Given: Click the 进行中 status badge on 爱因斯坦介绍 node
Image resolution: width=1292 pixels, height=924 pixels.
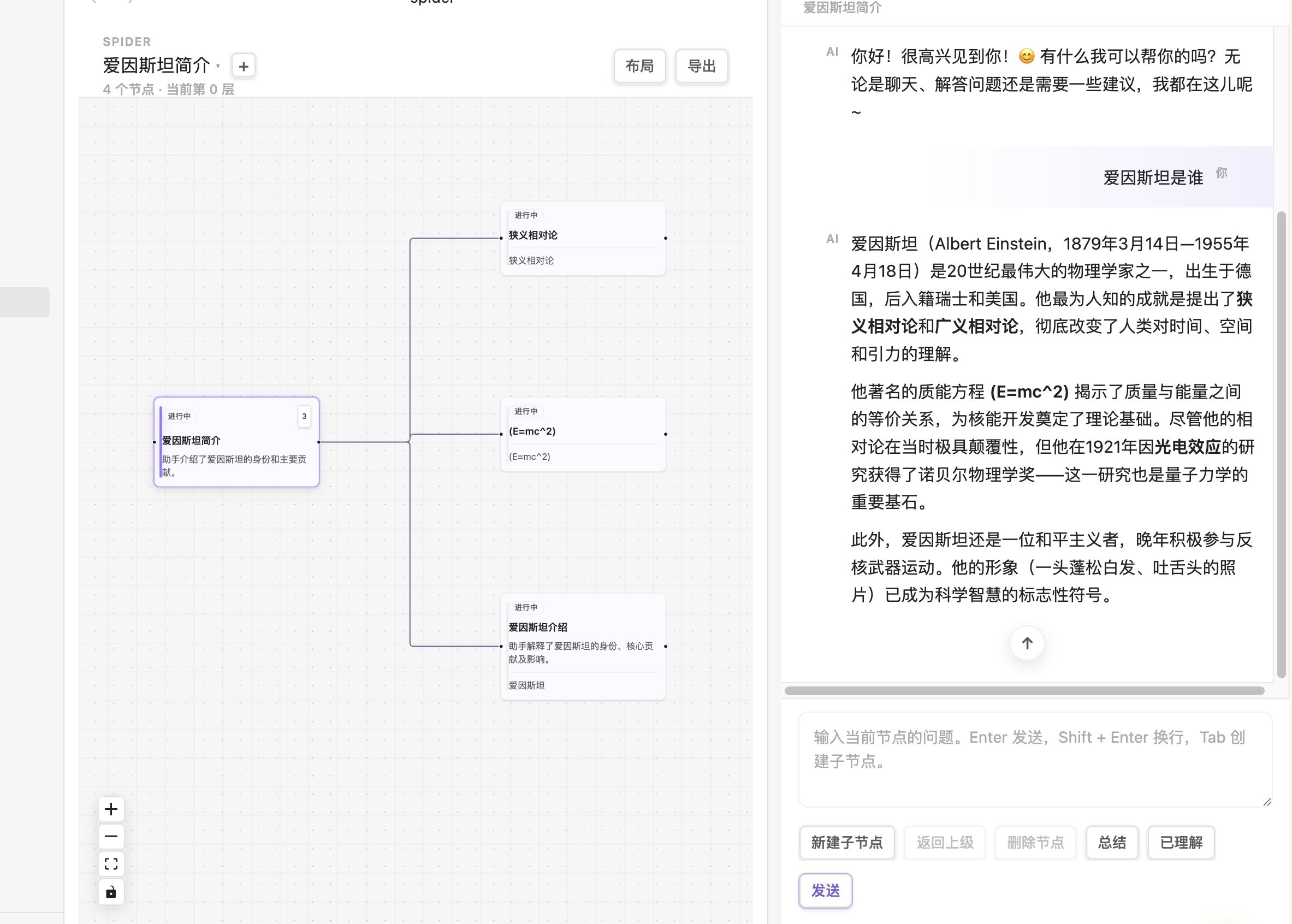Looking at the screenshot, I should click(526, 607).
